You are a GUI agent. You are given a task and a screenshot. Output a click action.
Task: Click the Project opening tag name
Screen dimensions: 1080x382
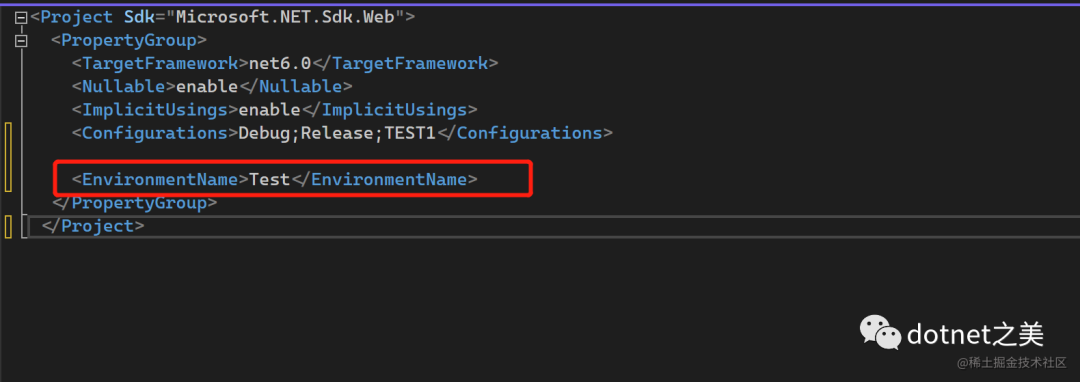(77, 17)
